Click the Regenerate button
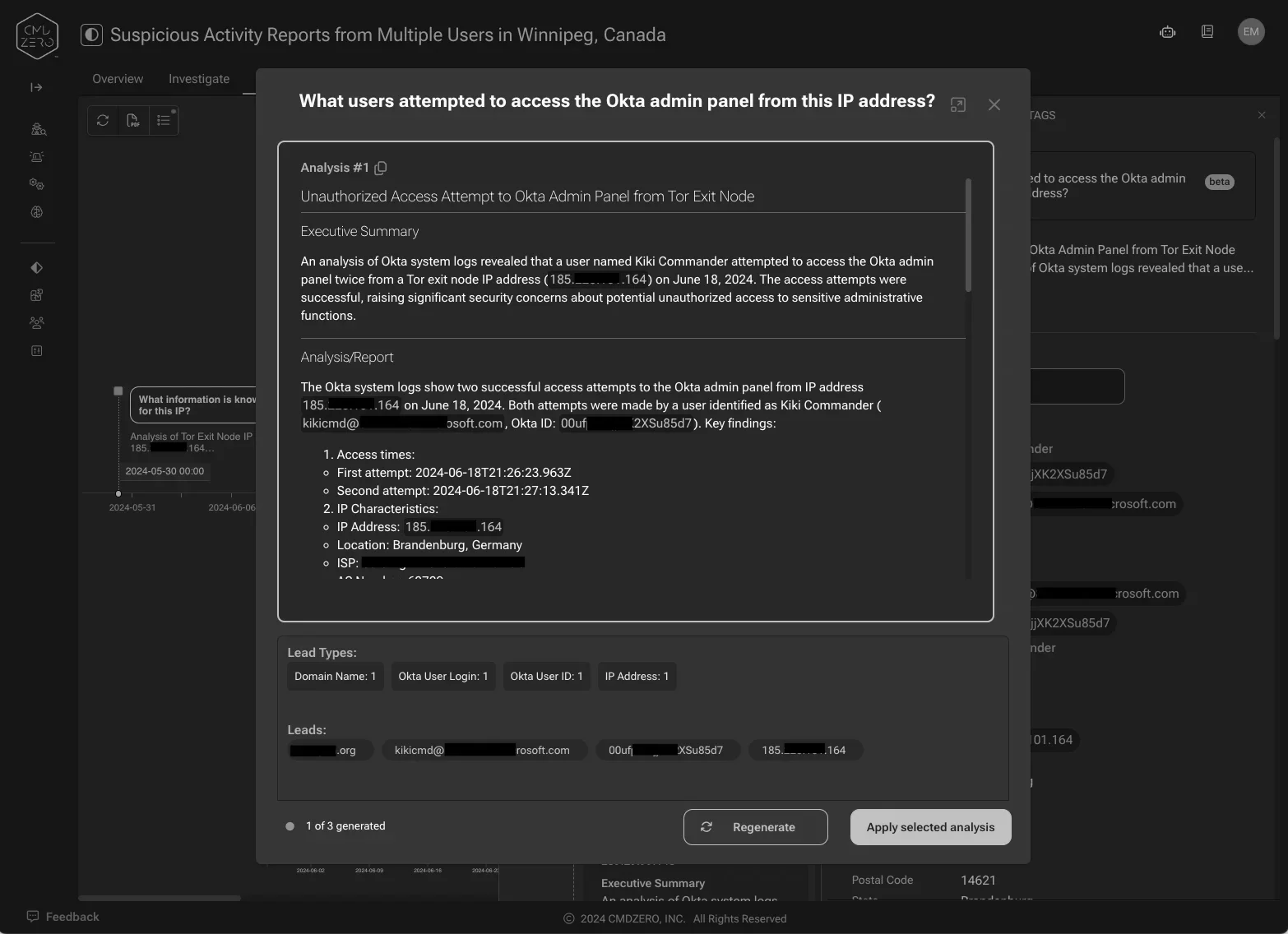 [x=755, y=827]
